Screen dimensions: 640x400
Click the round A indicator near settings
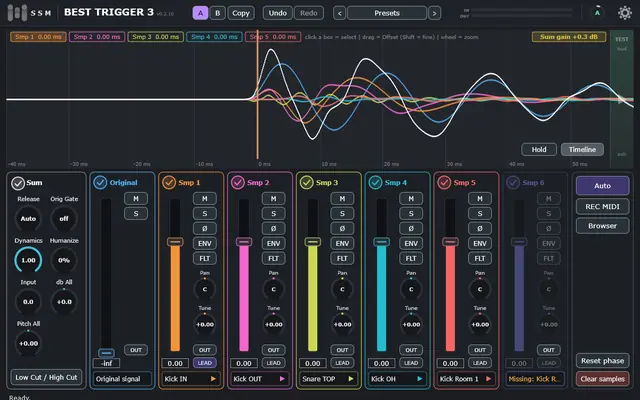[597, 13]
